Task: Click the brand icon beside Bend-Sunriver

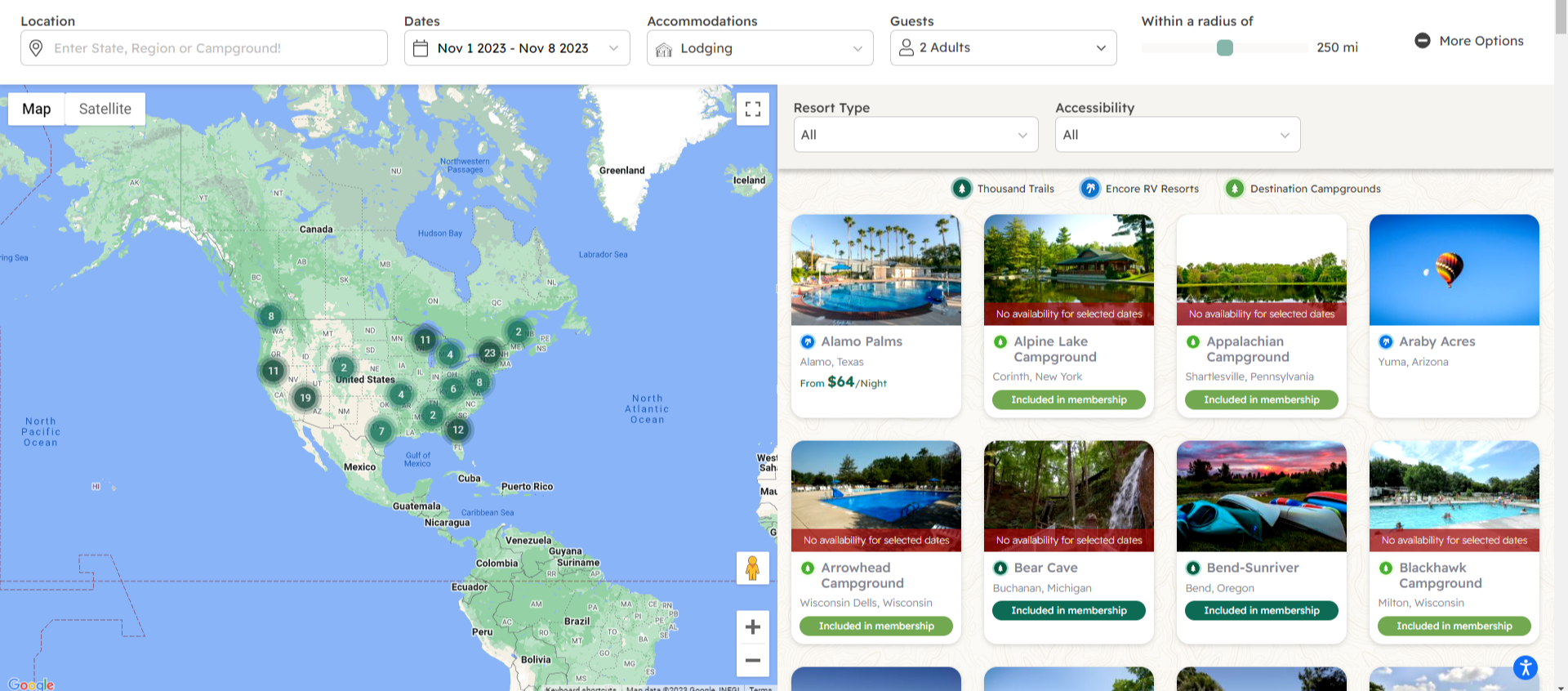Action: [1193, 568]
